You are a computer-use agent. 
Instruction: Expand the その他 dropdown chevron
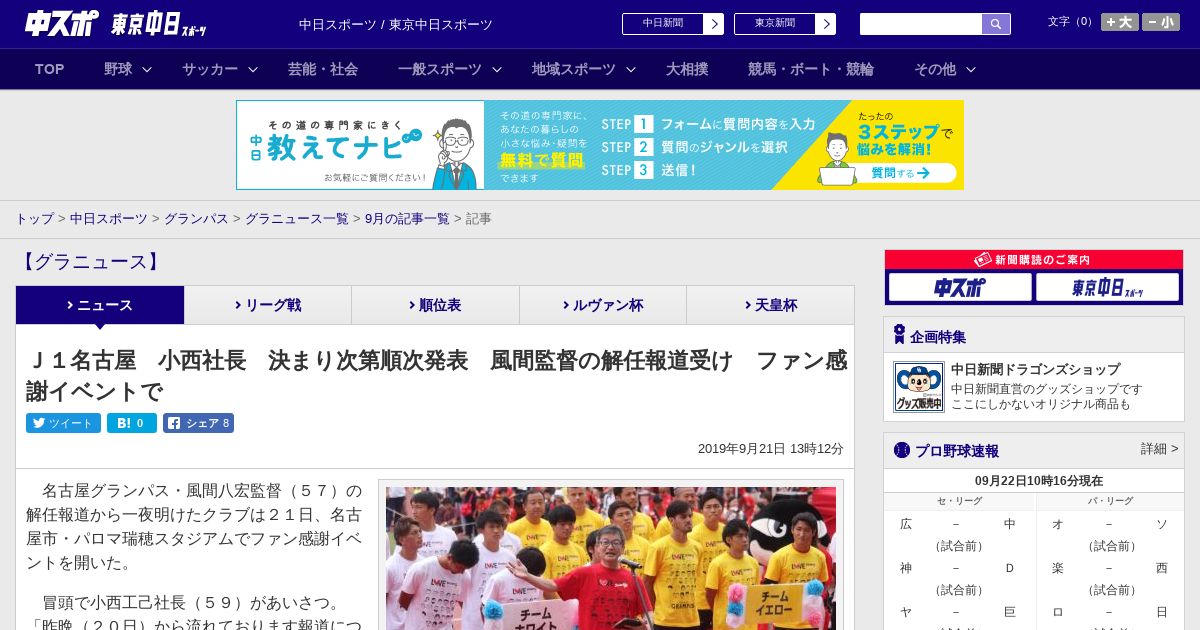pyautogui.click(x=970, y=69)
